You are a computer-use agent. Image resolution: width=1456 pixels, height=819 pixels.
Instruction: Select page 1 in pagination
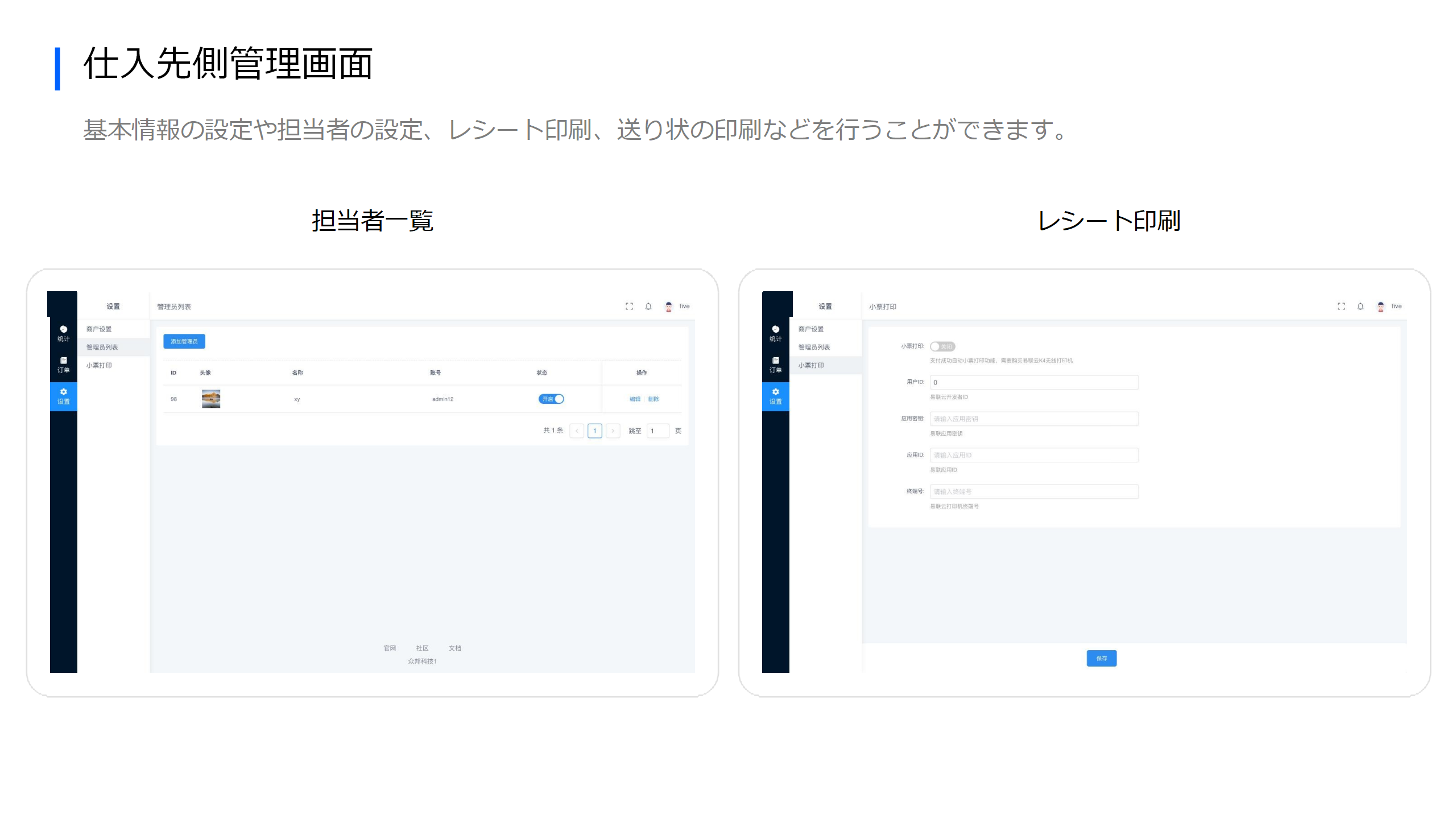point(594,431)
